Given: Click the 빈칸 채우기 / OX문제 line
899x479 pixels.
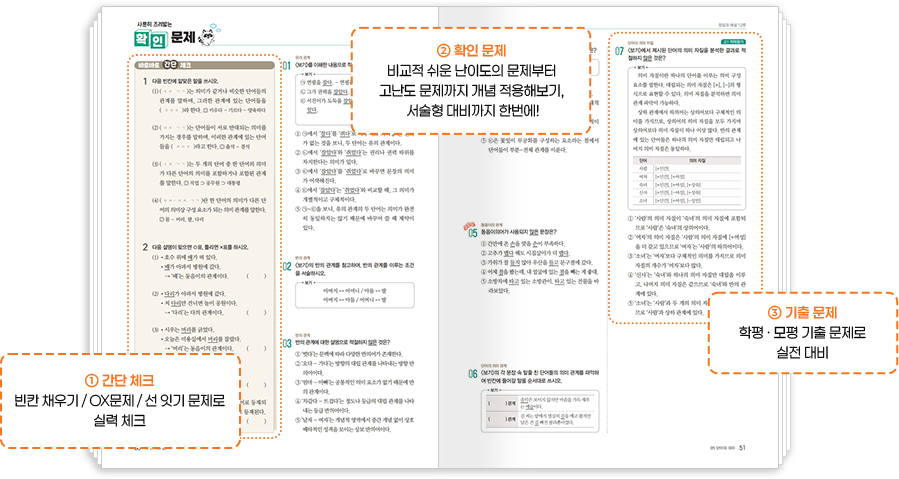Looking at the screenshot, I should coord(119,400).
